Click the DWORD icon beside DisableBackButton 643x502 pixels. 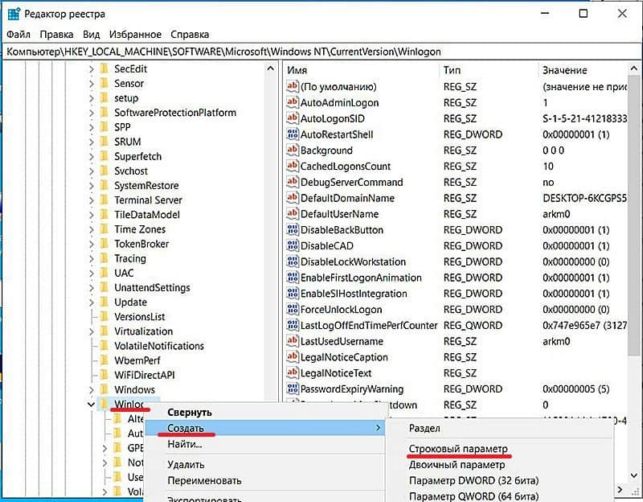click(292, 230)
